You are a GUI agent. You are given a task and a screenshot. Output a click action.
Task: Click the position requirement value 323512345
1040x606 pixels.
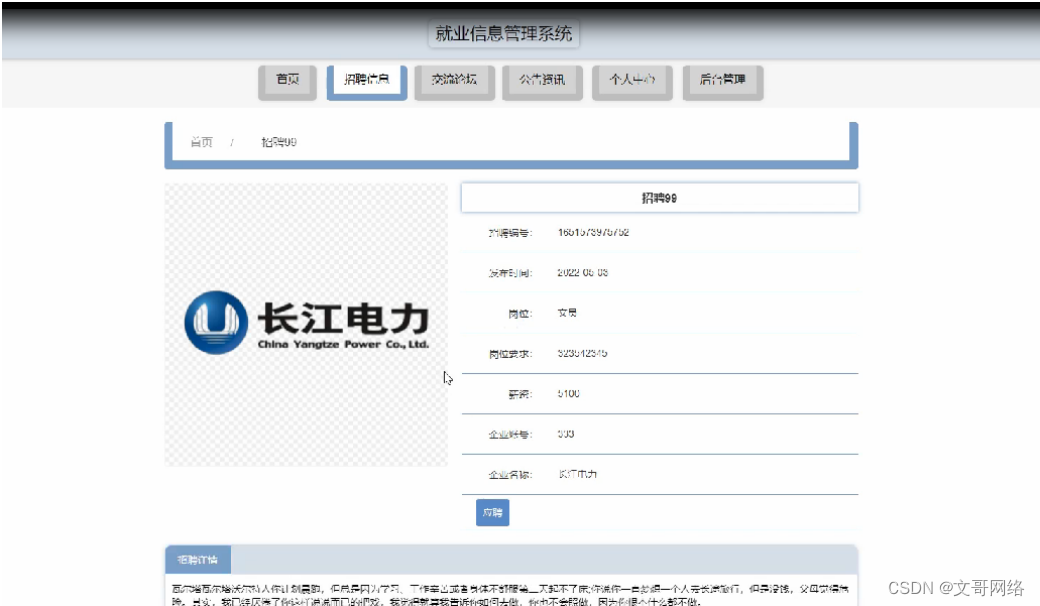[582, 353]
